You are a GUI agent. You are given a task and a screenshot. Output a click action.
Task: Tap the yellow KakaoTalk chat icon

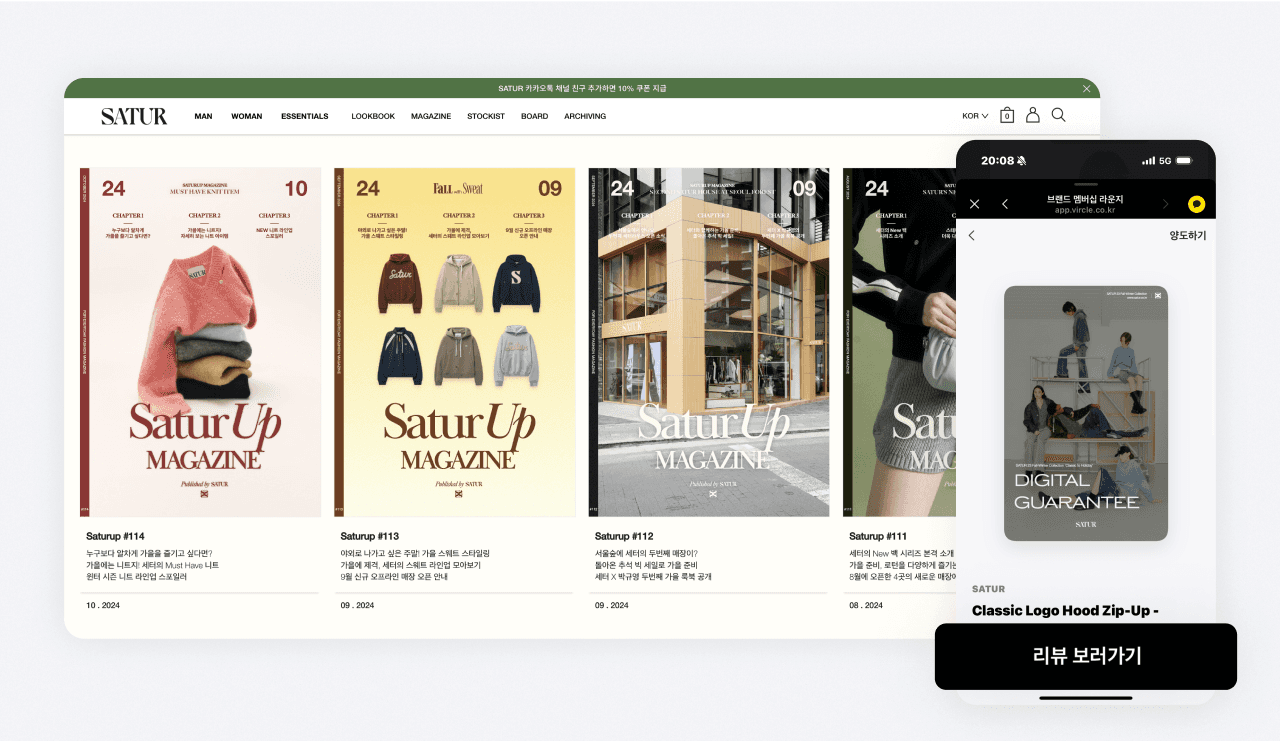click(1196, 204)
